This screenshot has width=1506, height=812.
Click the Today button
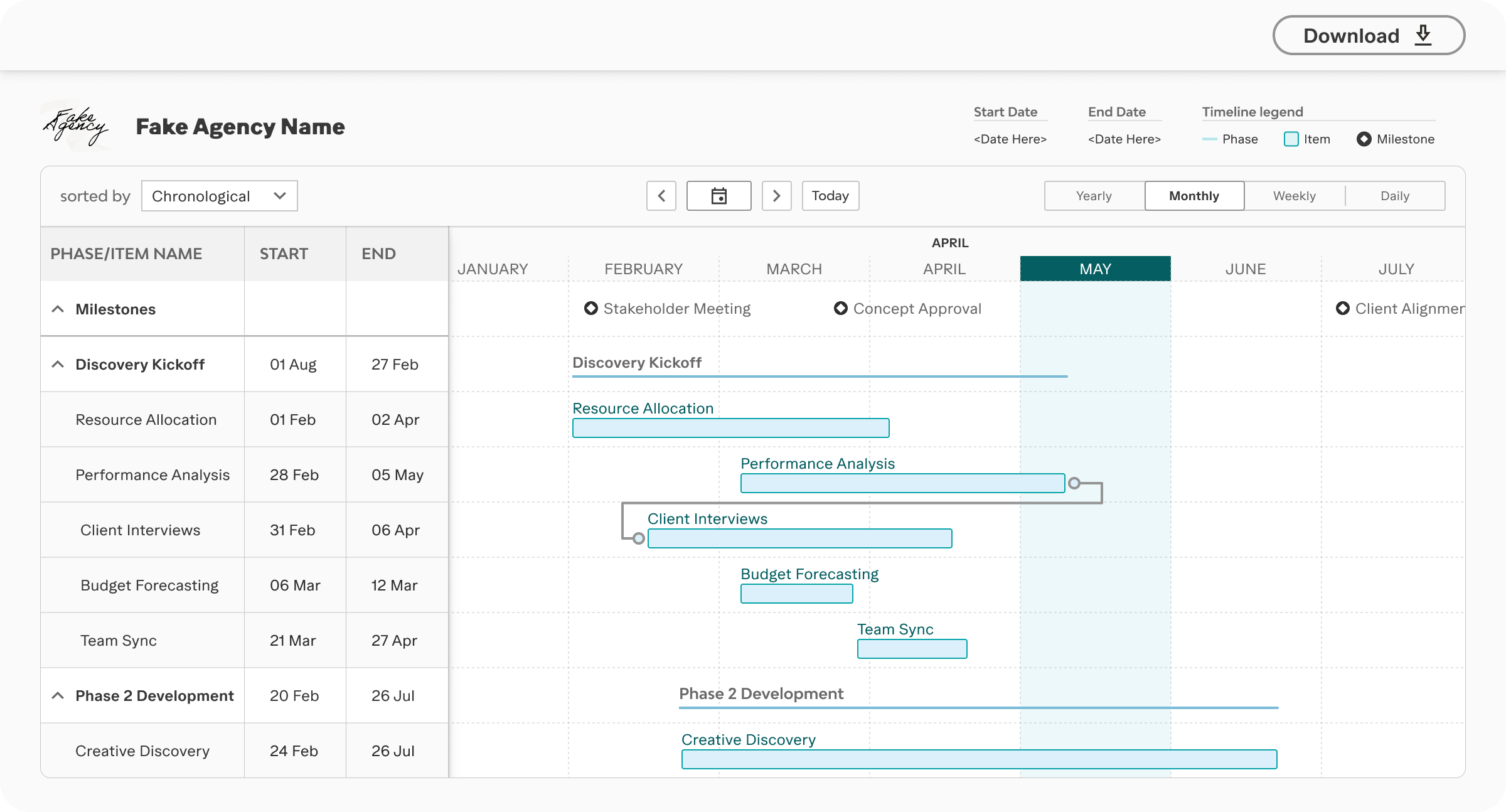coord(830,195)
